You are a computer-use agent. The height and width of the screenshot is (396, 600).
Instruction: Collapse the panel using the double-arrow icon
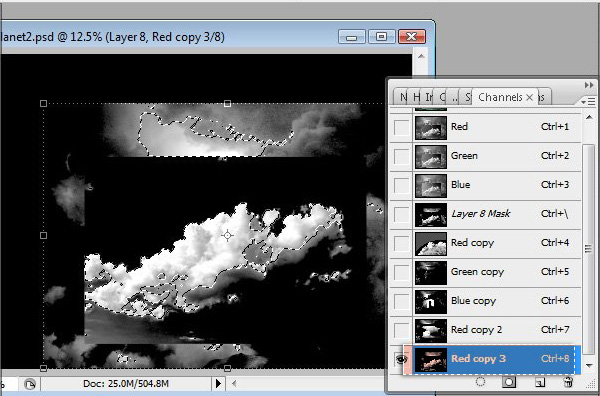589,85
